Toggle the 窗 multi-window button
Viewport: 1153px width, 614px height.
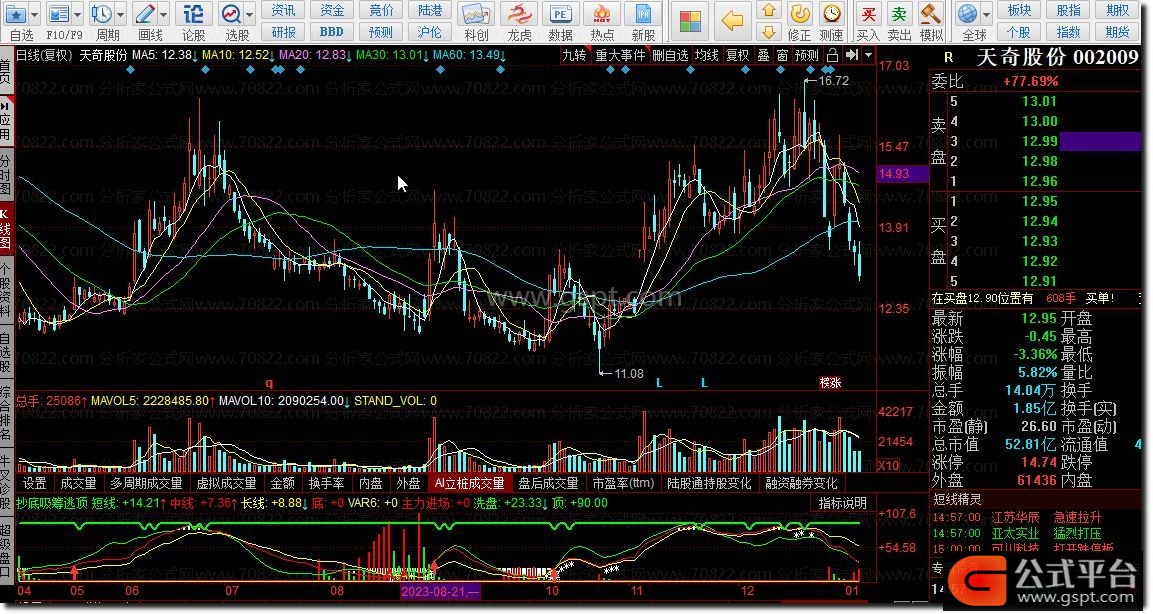782,55
